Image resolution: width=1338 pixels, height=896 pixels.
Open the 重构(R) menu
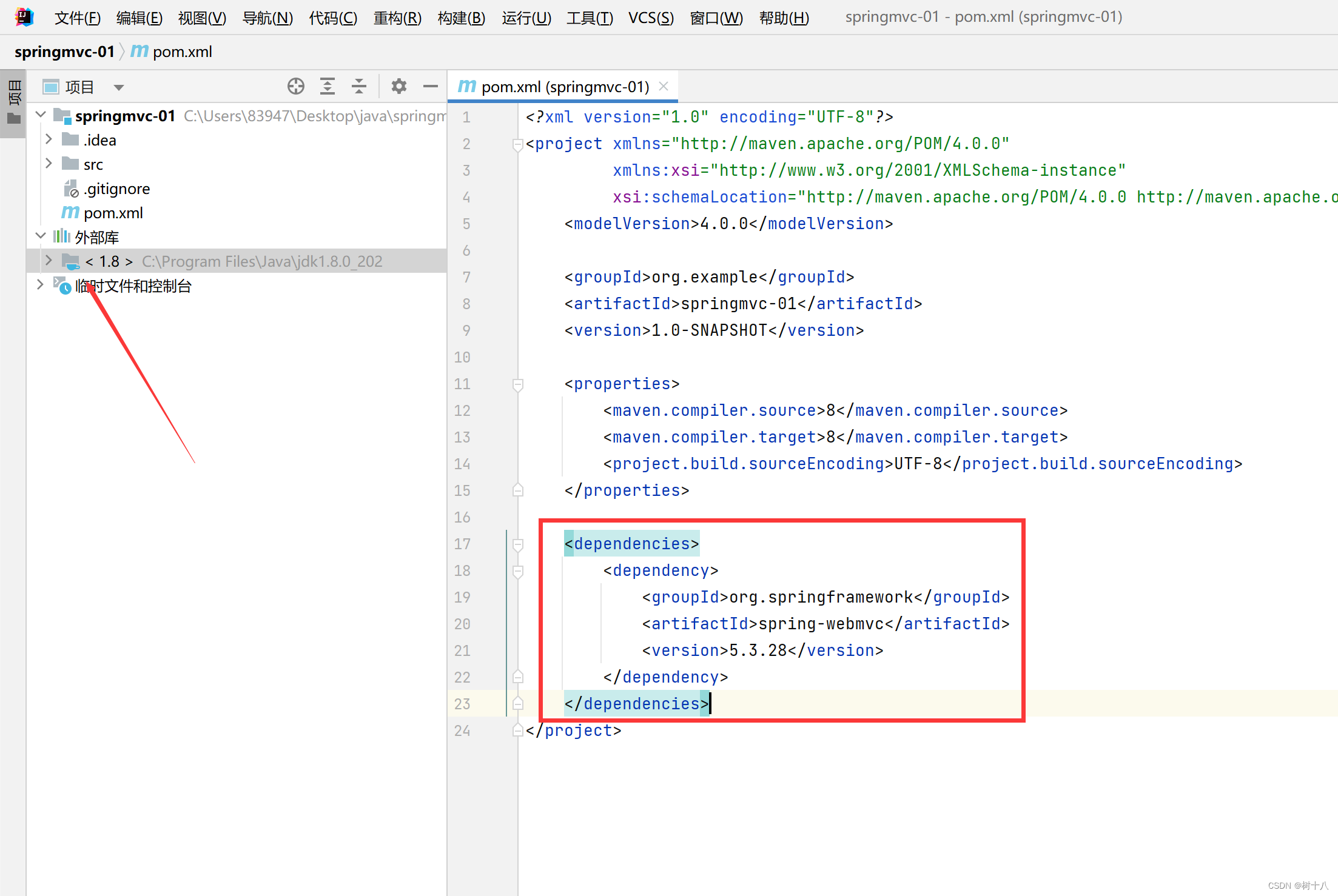pos(397,18)
